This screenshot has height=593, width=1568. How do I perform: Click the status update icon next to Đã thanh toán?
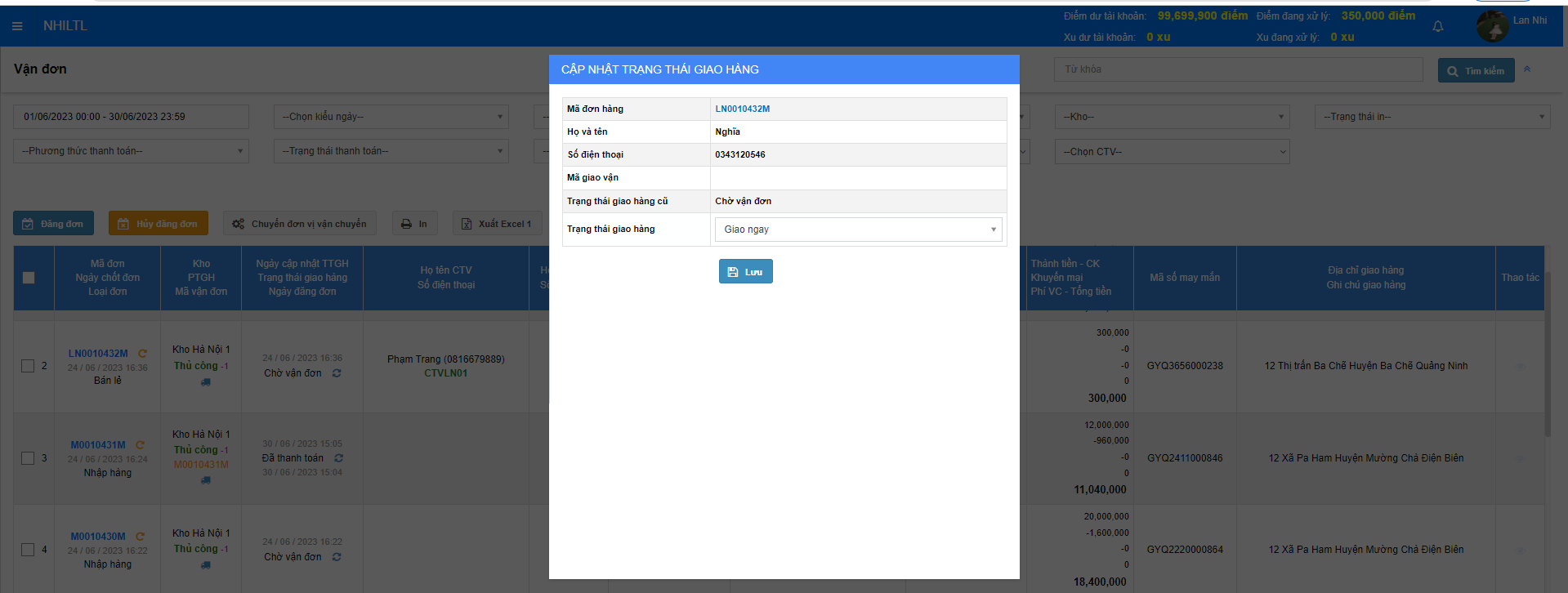[338, 458]
